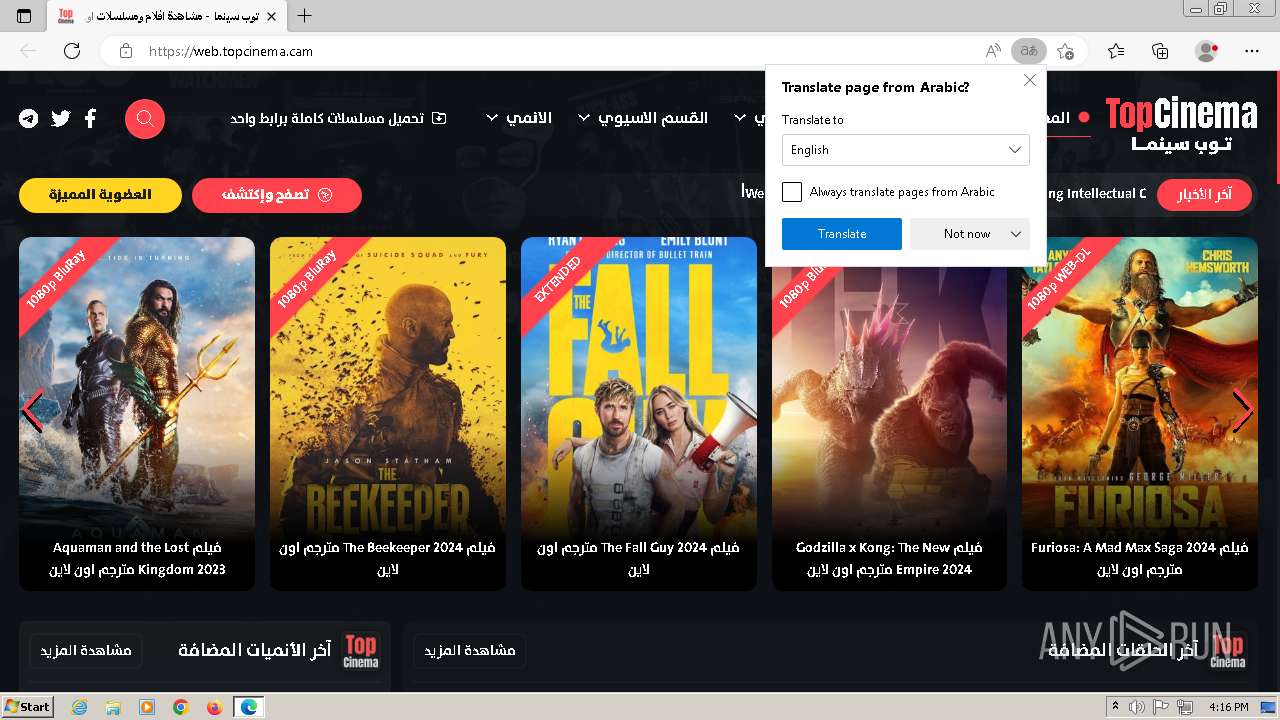Go to previous slide in movie carousel

[x=32, y=411]
